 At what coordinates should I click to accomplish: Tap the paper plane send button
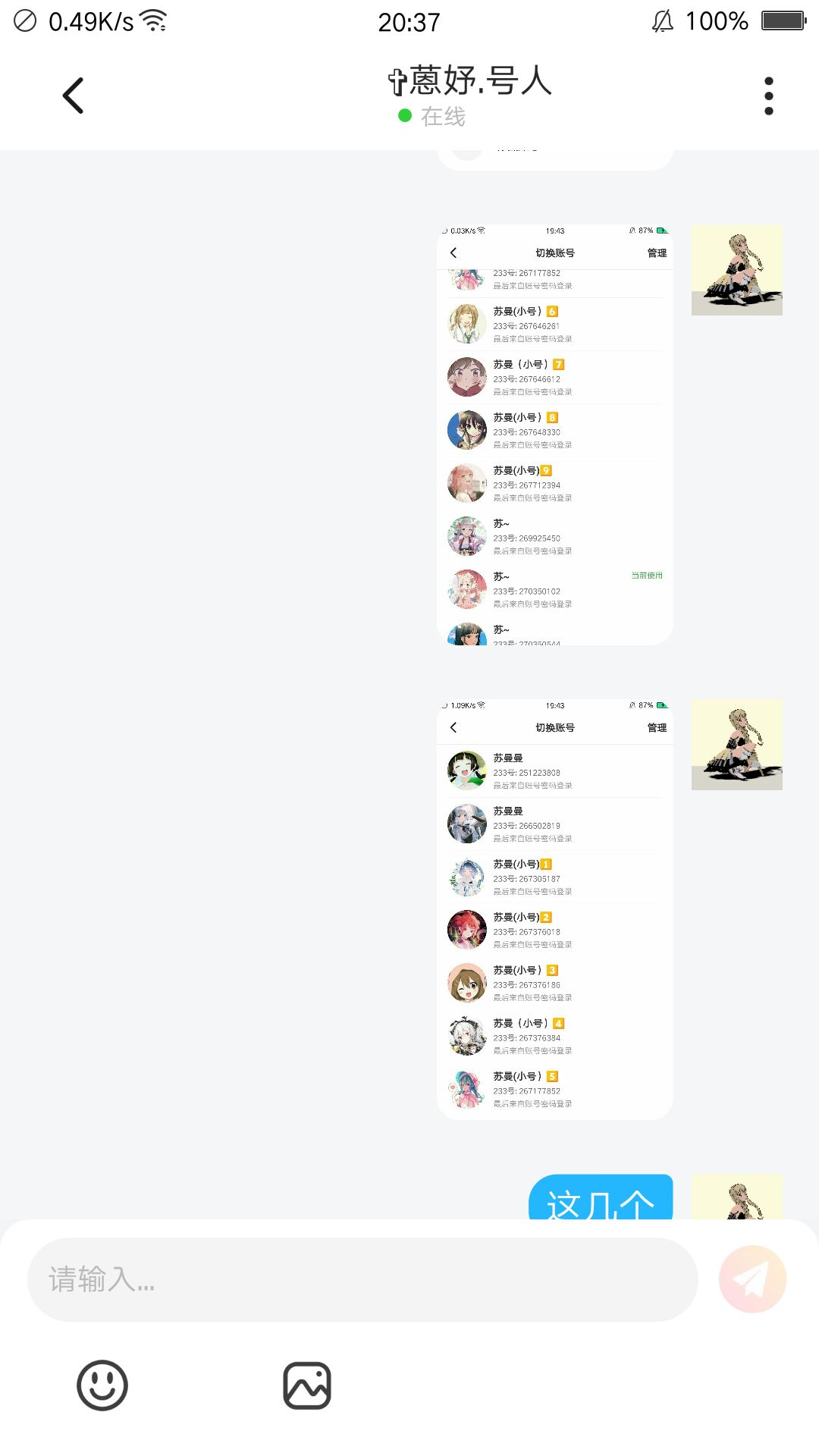tap(752, 1279)
